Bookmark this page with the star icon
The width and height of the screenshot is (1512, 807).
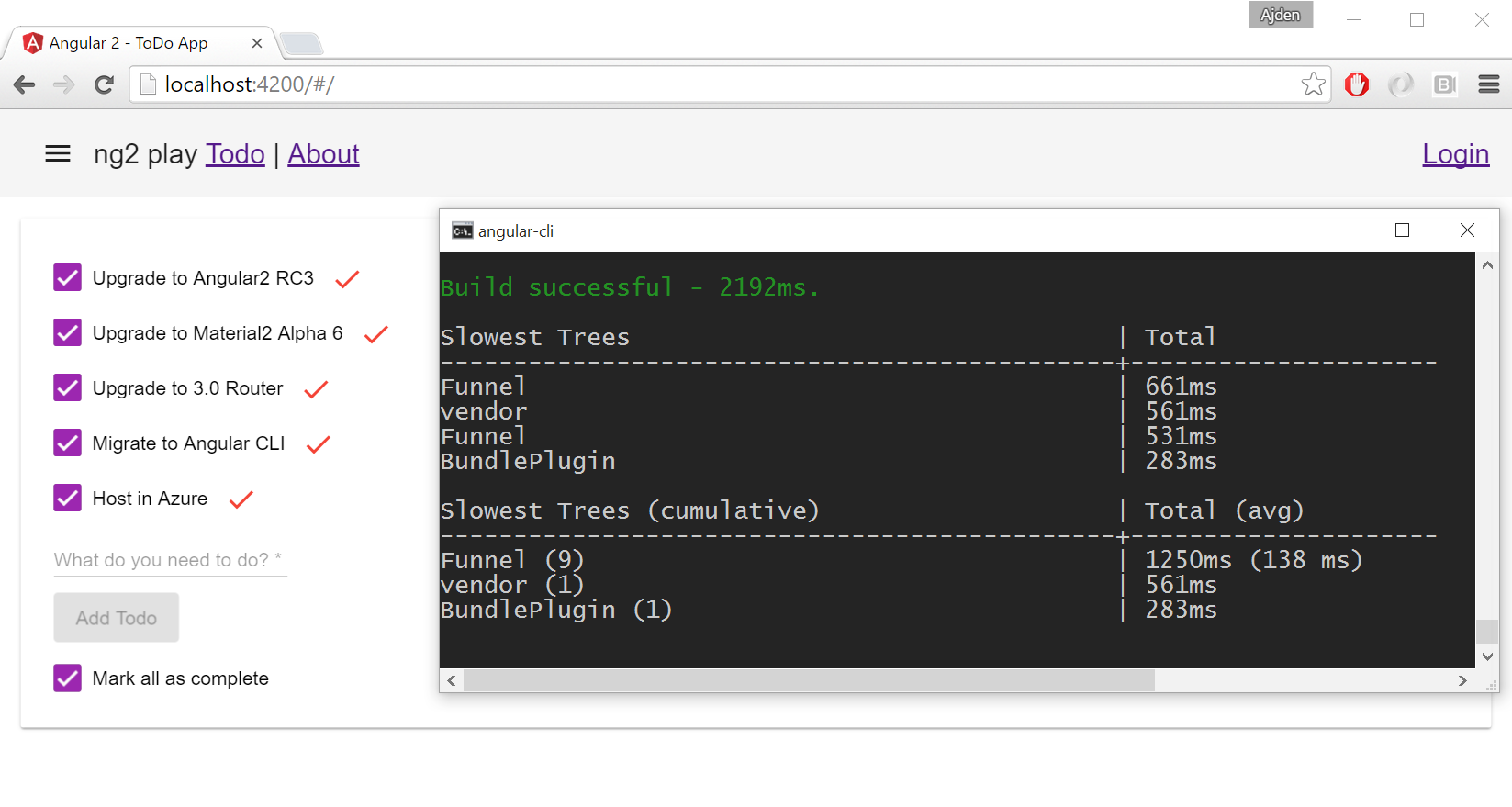click(x=1314, y=84)
